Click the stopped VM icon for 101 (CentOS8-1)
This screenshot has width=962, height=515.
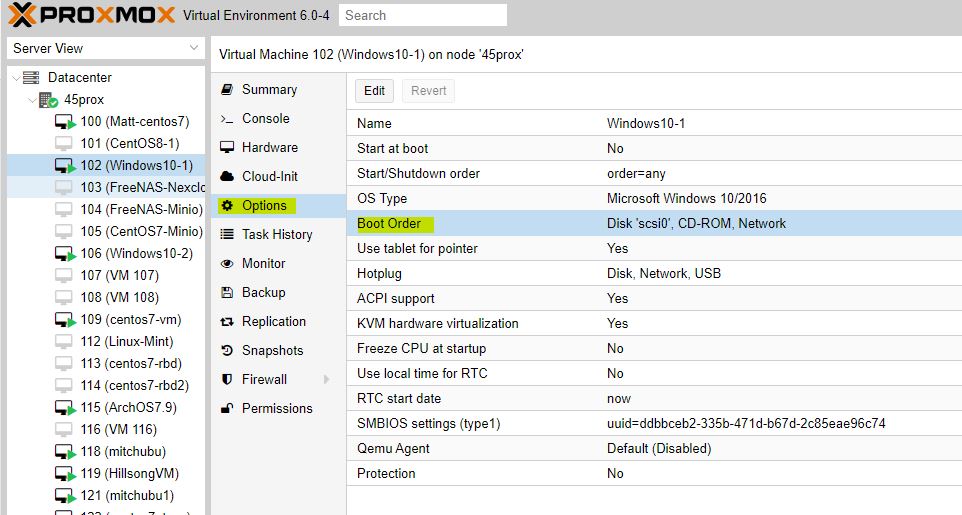[x=64, y=144]
